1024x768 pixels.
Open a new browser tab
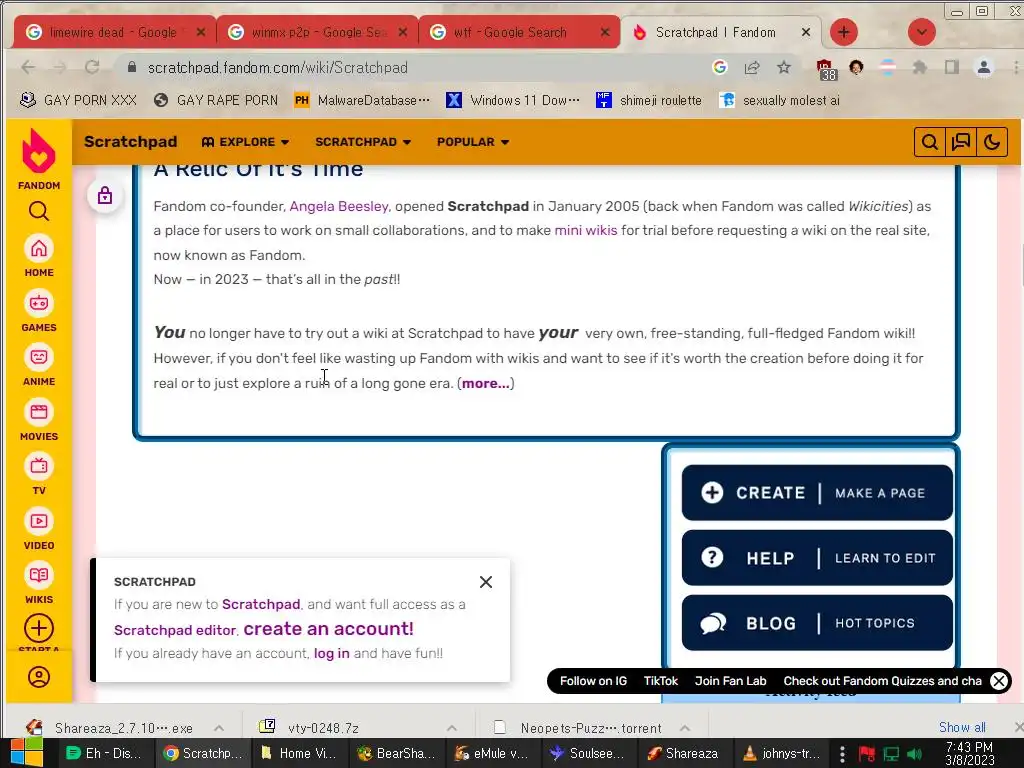click(x=844, y=32)
